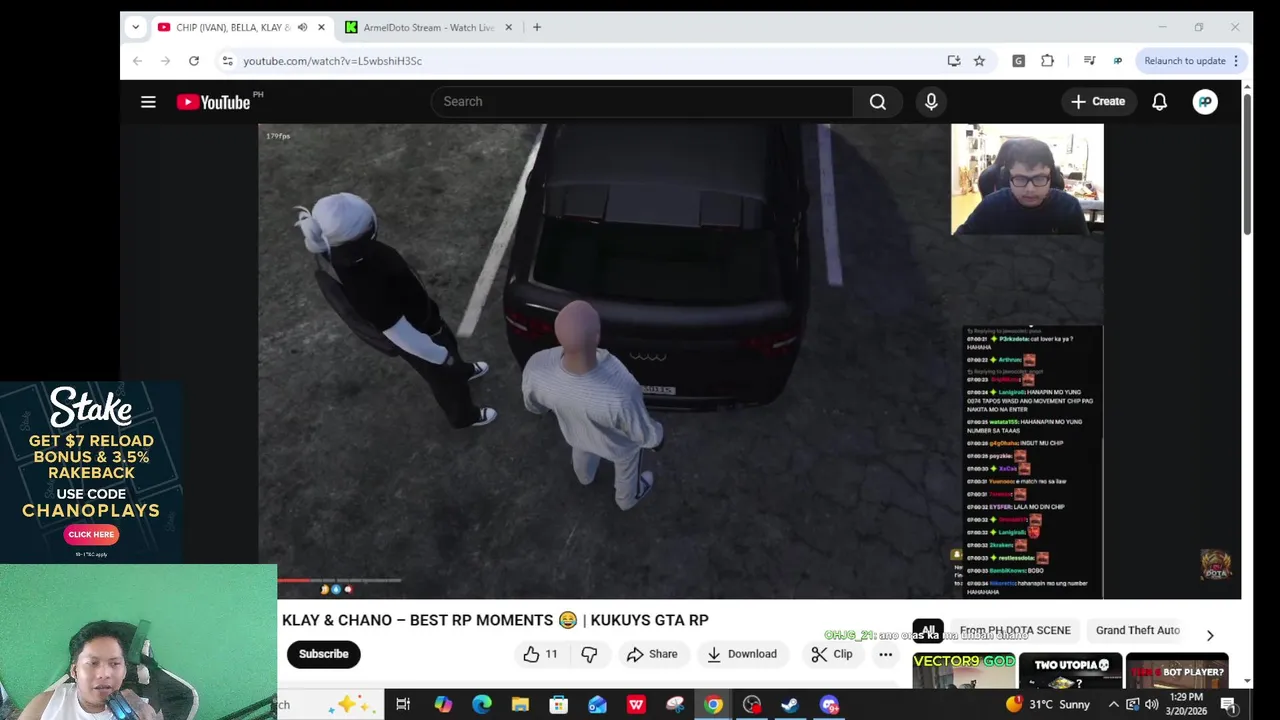The height and width of the screenshot is (720, 1280).
Task: Open the YouTube hamburger guide menu
Action: (x=148, y=101)
